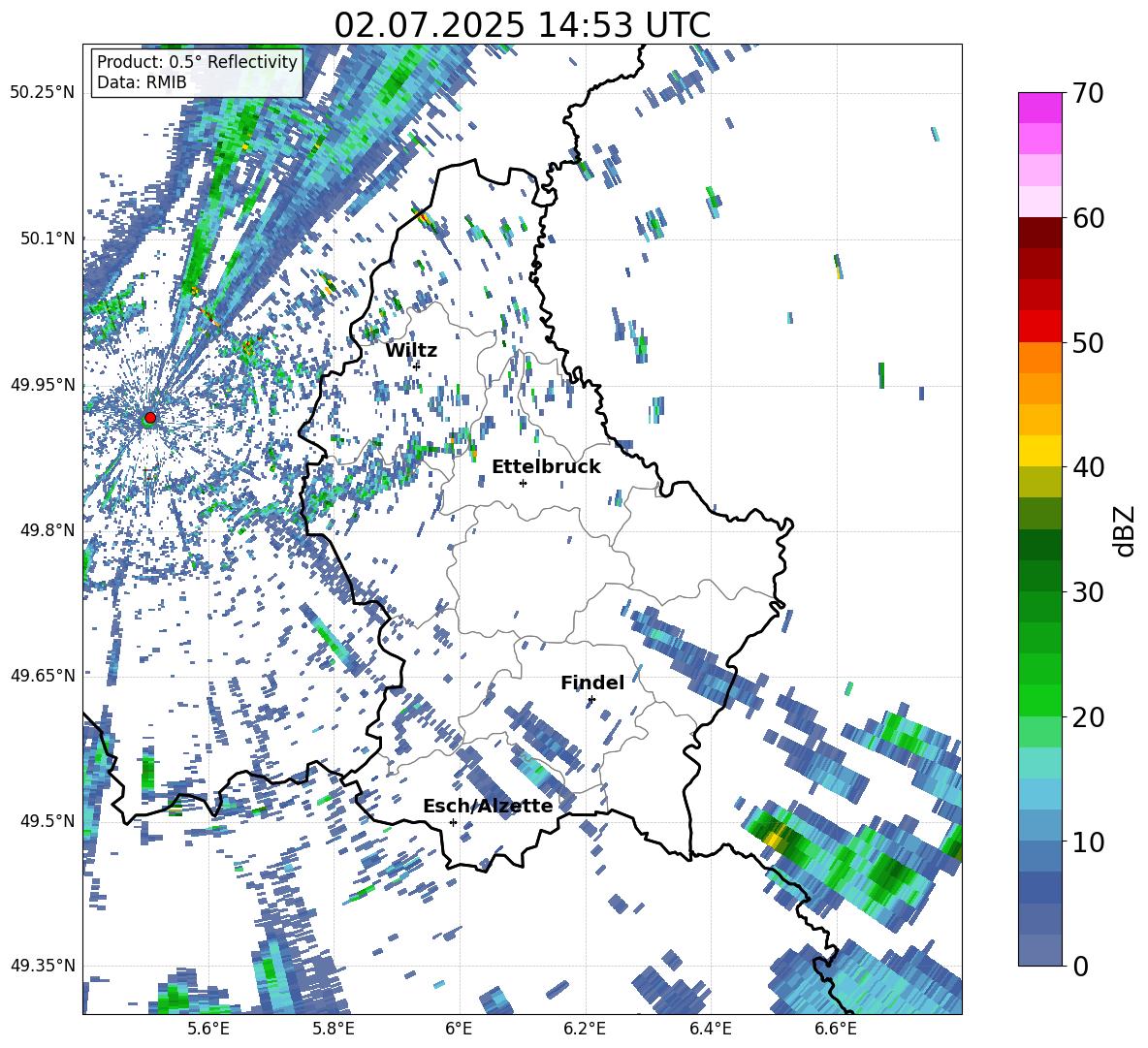Image resolution: width=1148 pixels, height=1048 pixels.
Task: Click the 'Data: RMIB' legend text
Action: [x=142, y=82]
